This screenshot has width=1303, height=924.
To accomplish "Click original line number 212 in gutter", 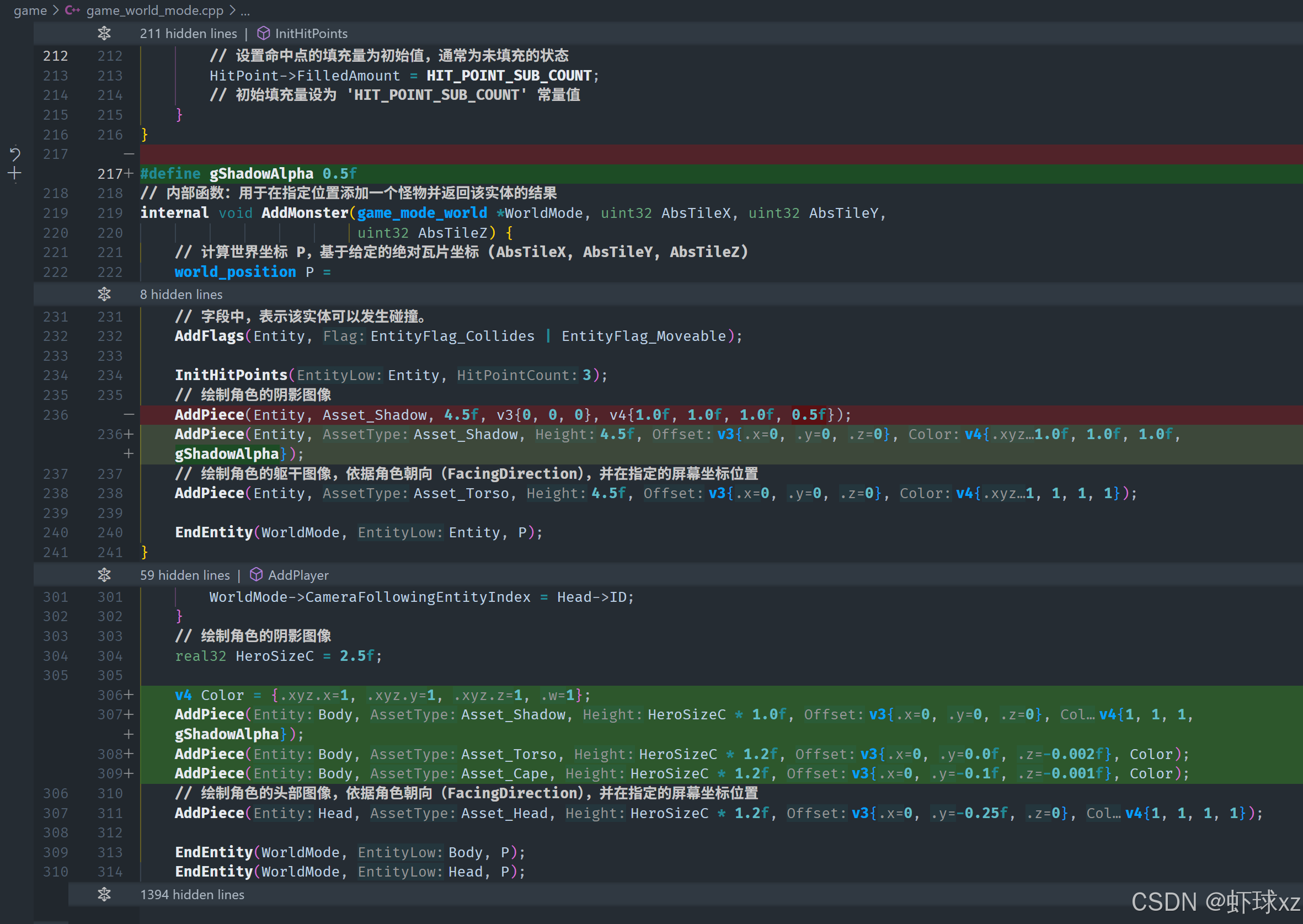I will (55, 56).
